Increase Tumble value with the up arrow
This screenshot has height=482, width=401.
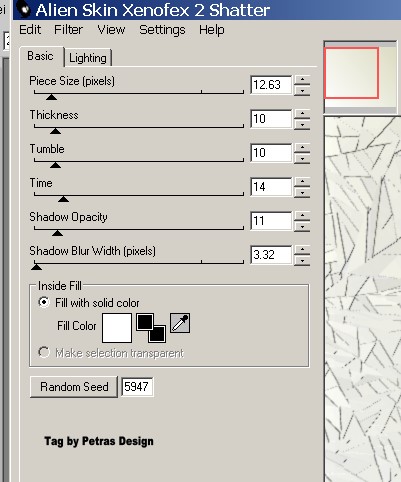coord(302,147)
